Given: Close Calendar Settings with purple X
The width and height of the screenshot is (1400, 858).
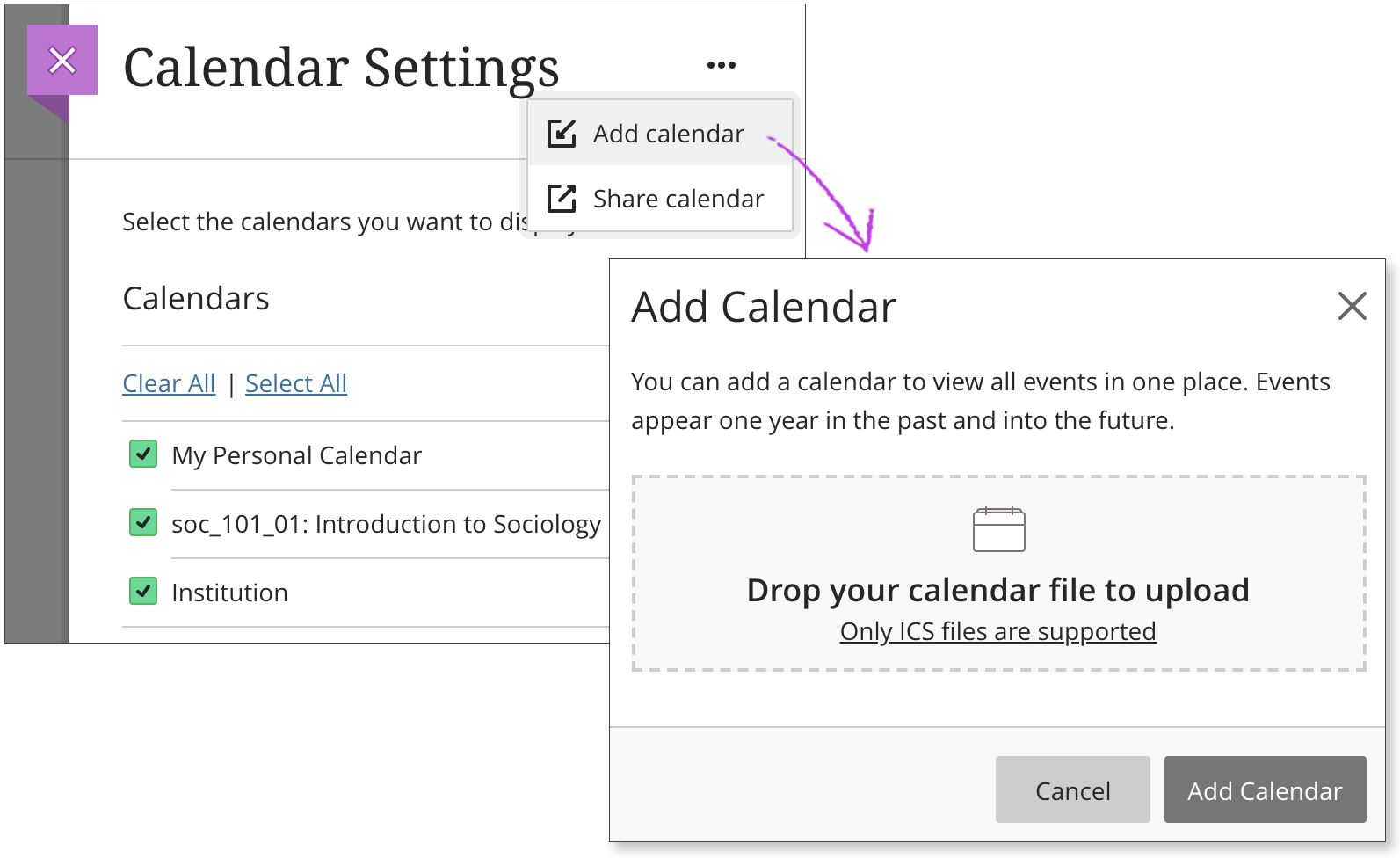Looking at the screenshot, I should pyautogui.click(x=62, y=61).
